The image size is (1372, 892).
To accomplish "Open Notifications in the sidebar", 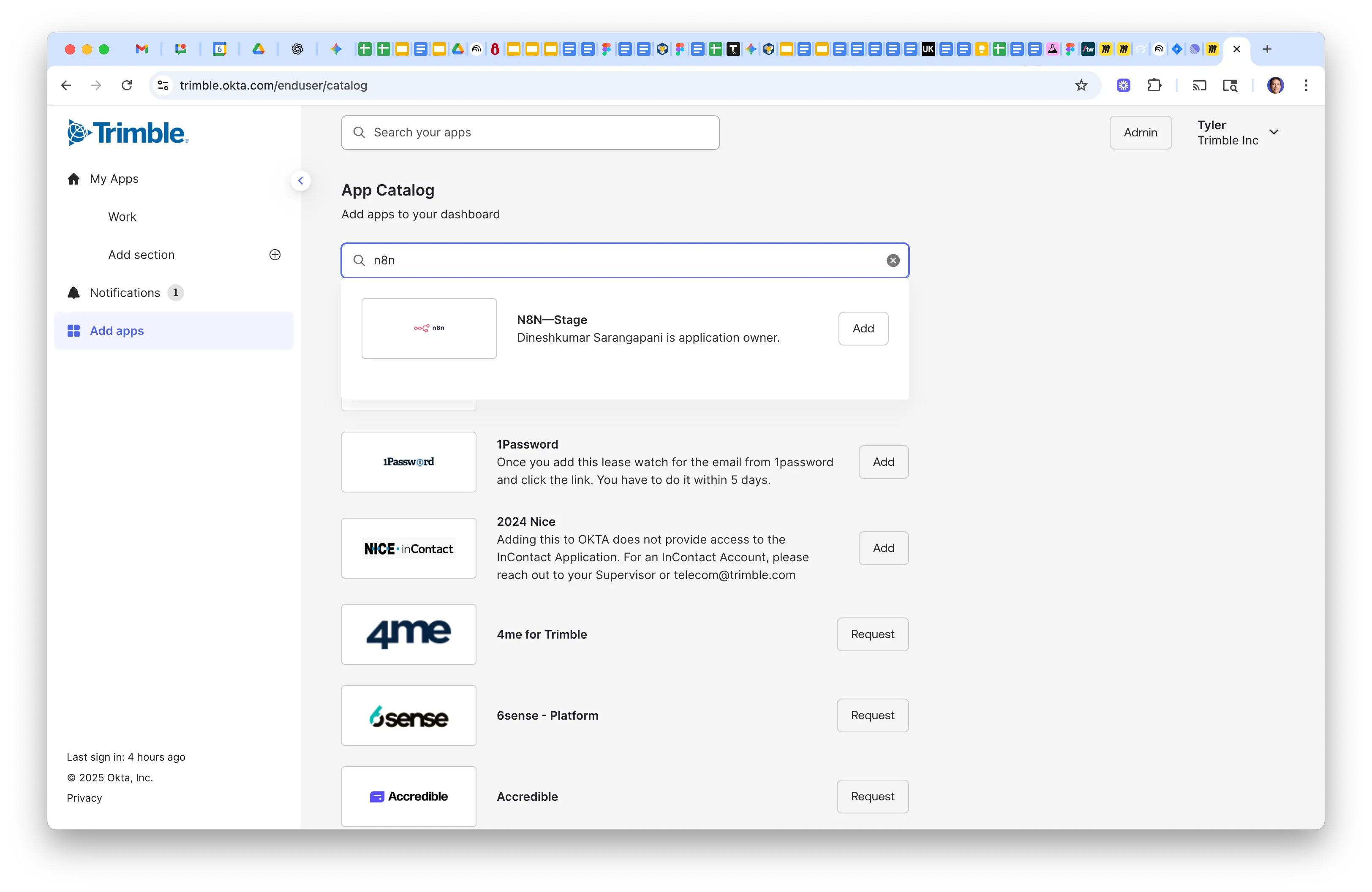I will pos(125,293).
